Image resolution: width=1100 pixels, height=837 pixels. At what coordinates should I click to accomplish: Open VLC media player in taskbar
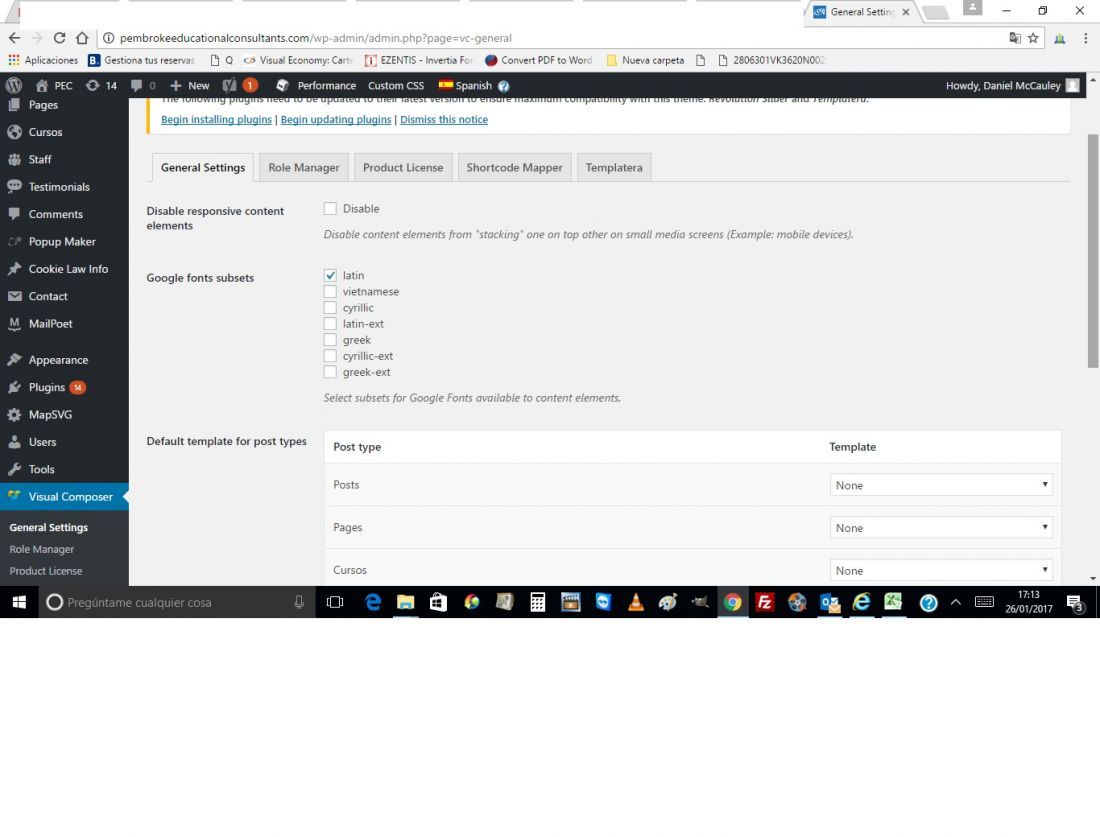tap(636, 602)
